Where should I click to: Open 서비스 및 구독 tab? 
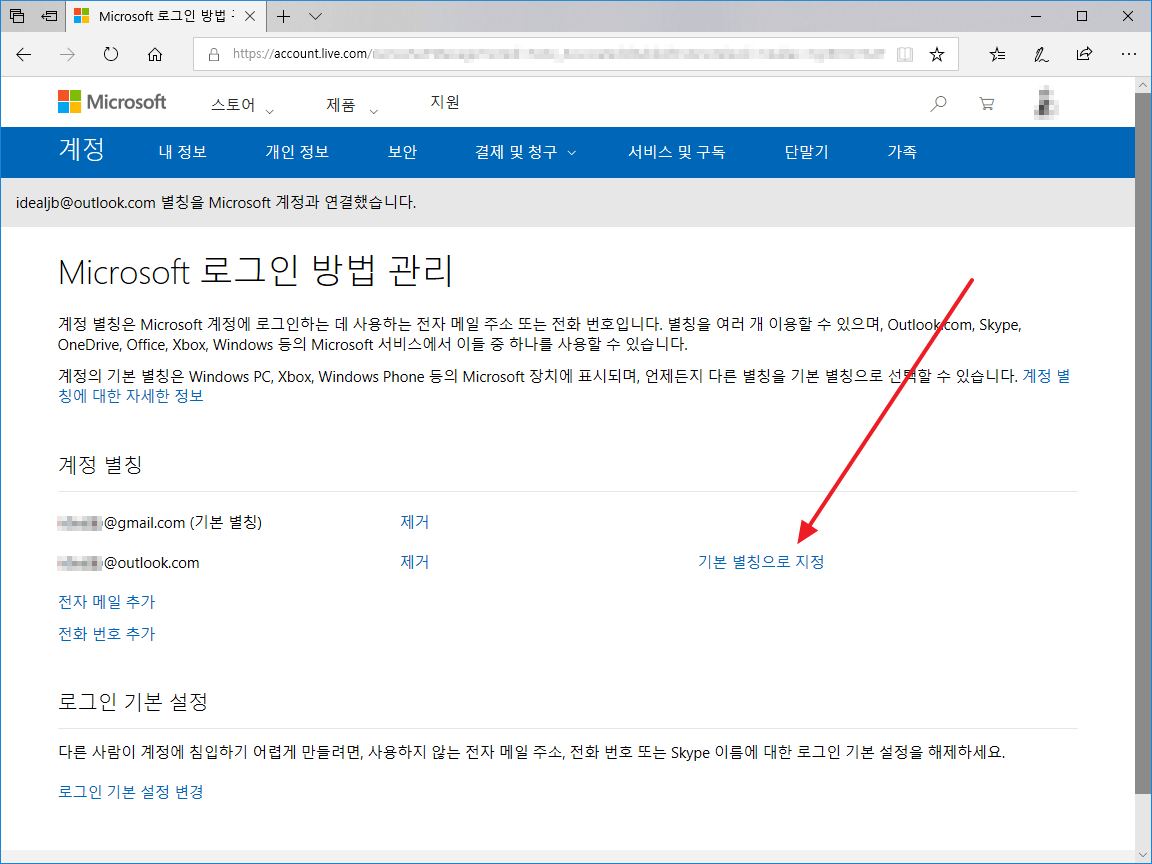click(676, 152)
